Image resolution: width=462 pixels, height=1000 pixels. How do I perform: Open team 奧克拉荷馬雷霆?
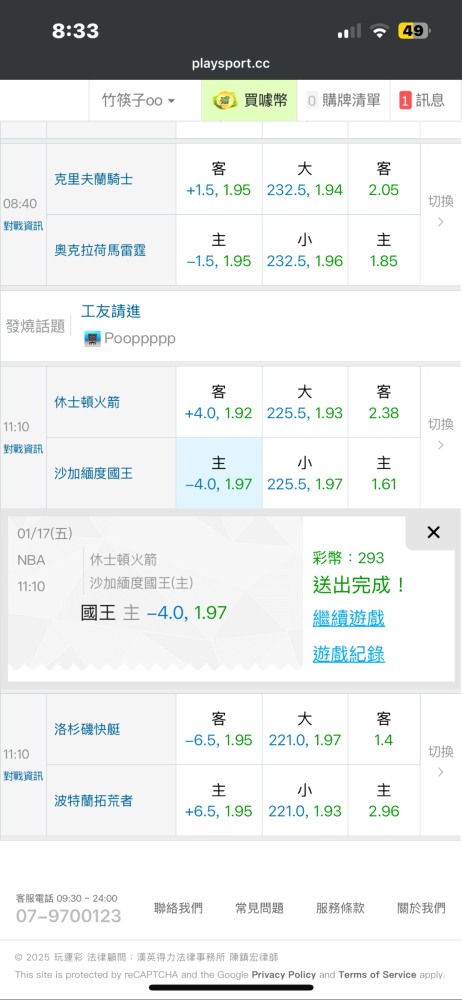coord(100,250)
